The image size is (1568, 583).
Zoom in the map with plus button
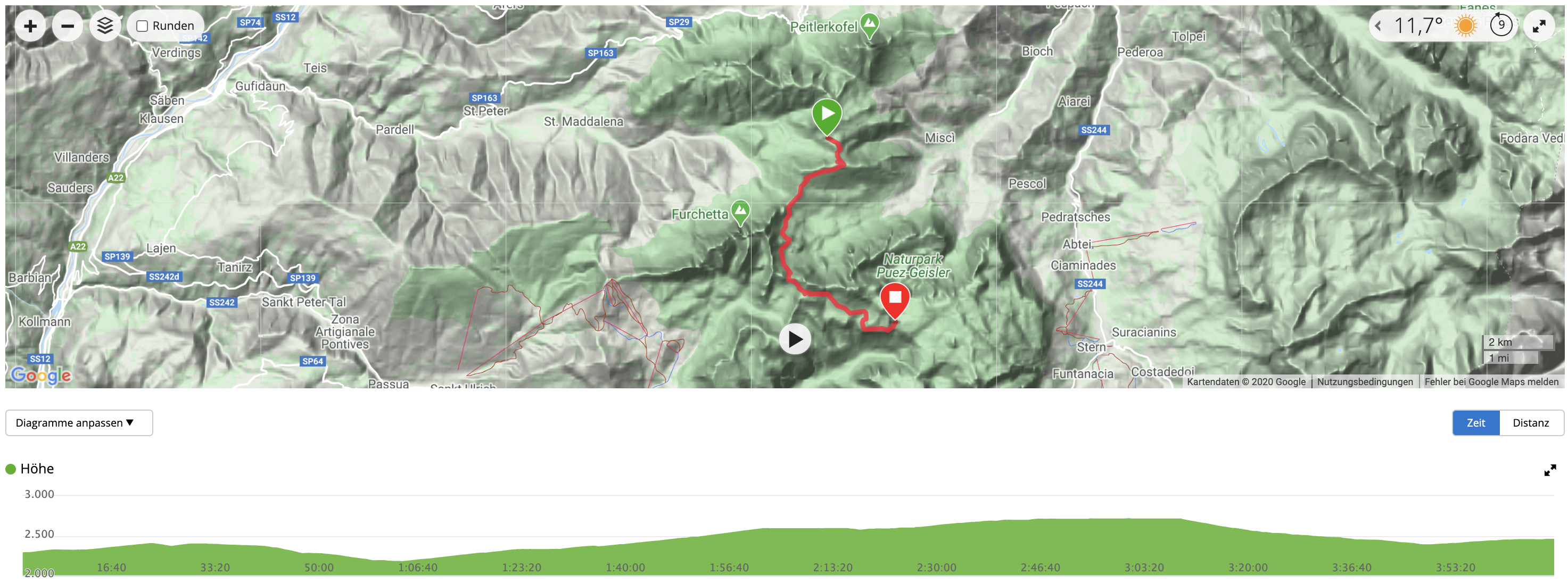[30, 26]
